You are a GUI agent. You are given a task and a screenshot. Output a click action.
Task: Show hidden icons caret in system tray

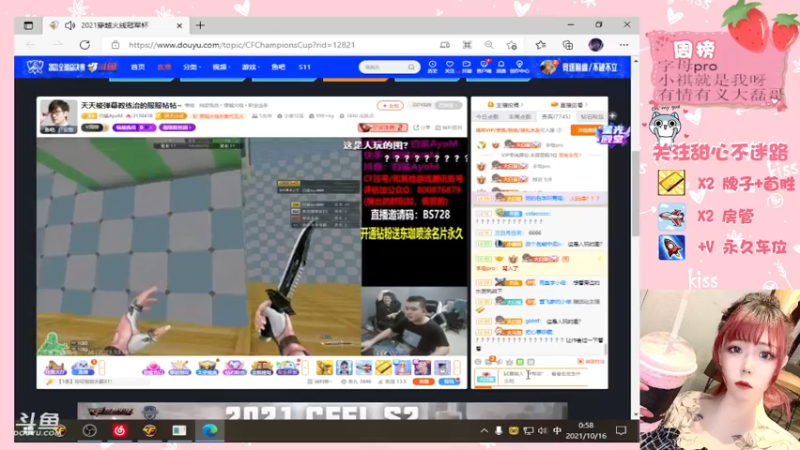pos(484,431)
